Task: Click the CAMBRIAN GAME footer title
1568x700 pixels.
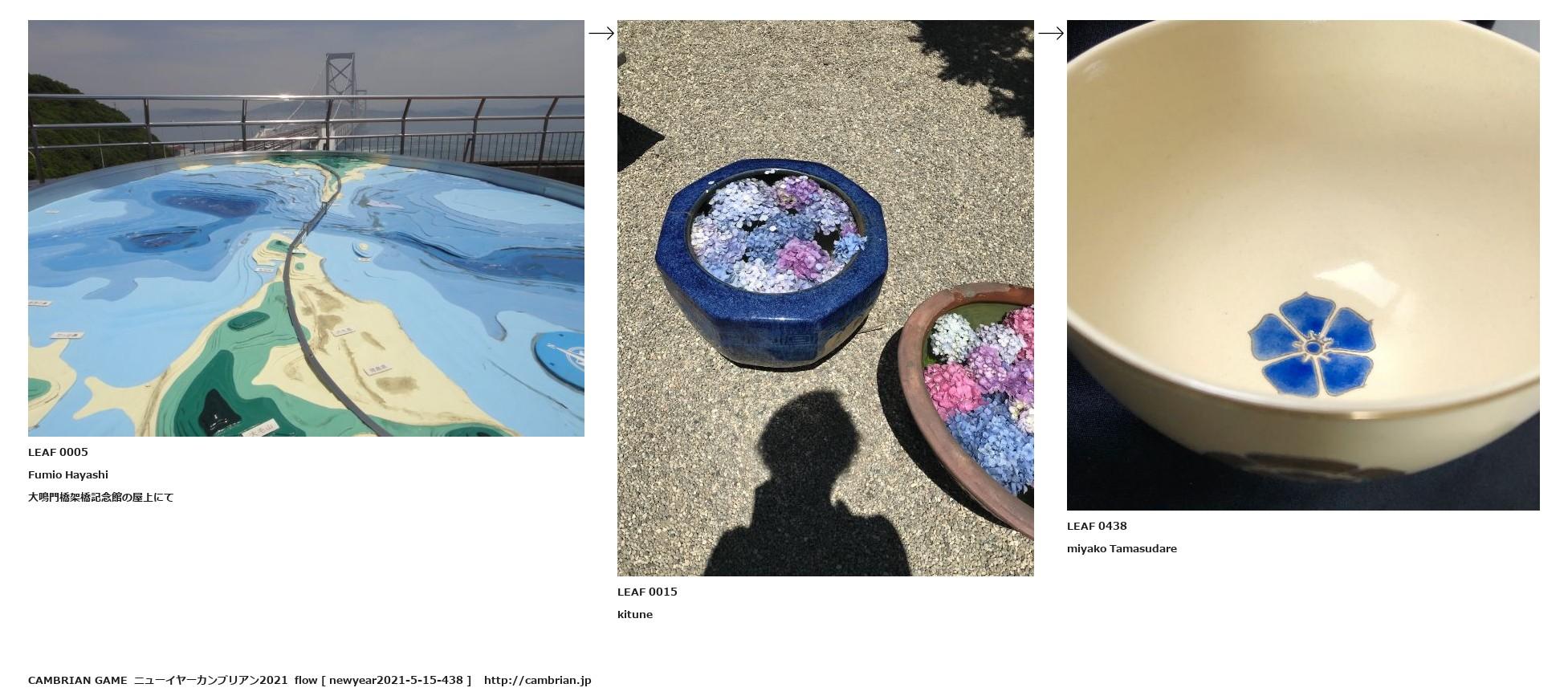Action: coord(78,680)
